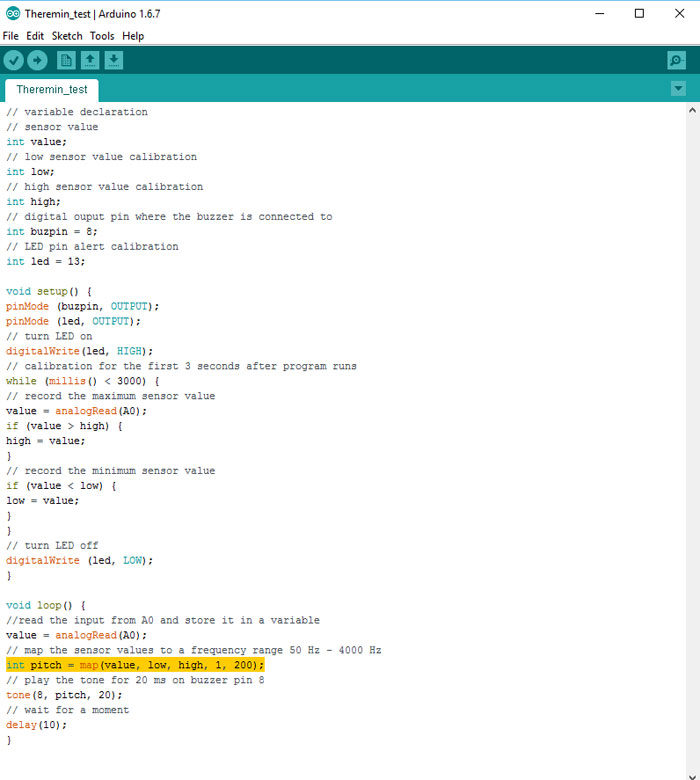Click 'tone(8, pitch, 20);' line
This screenshot has width=700, height=780.
pos(64,695)
